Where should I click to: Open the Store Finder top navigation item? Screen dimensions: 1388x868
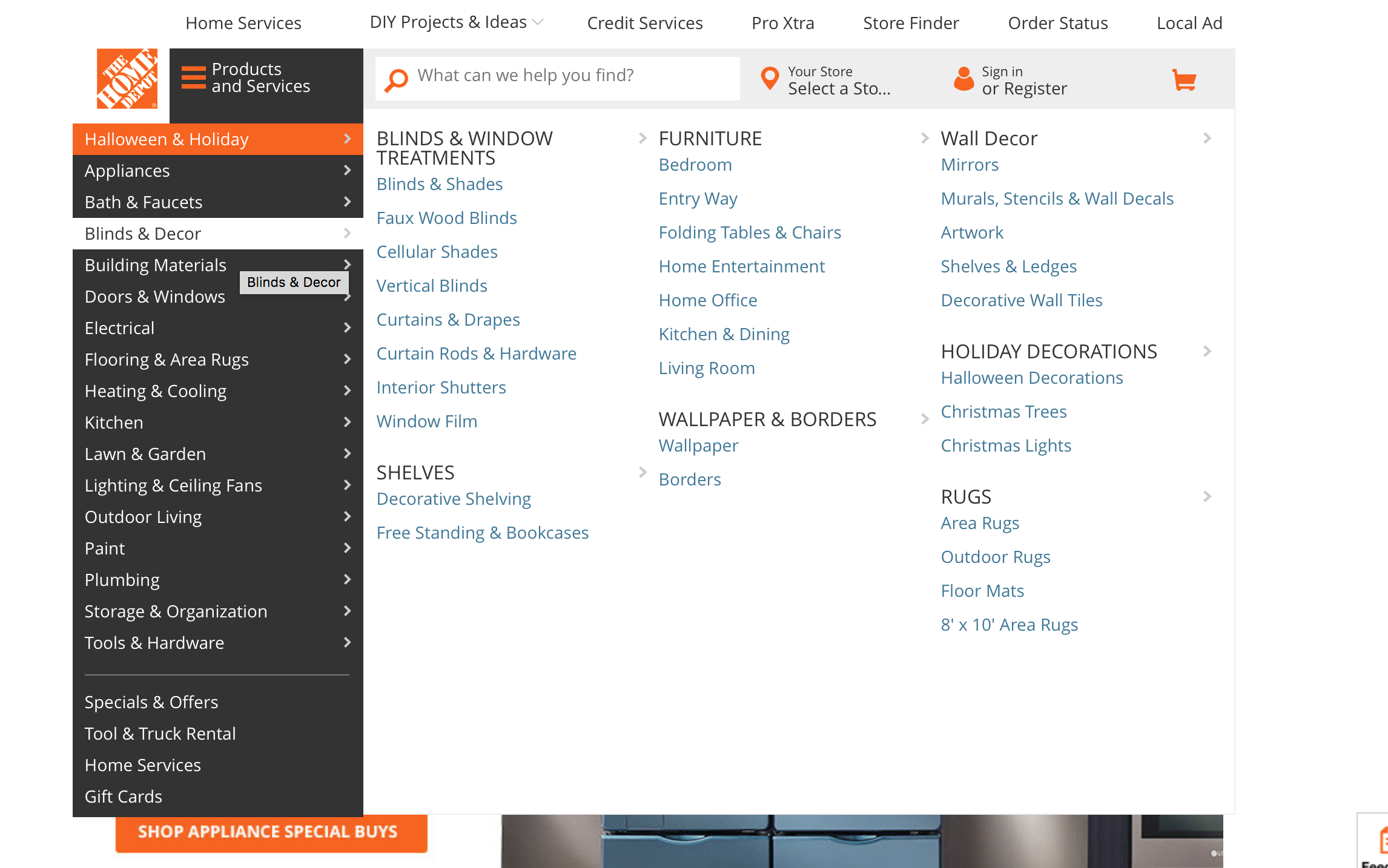(911, 23)
